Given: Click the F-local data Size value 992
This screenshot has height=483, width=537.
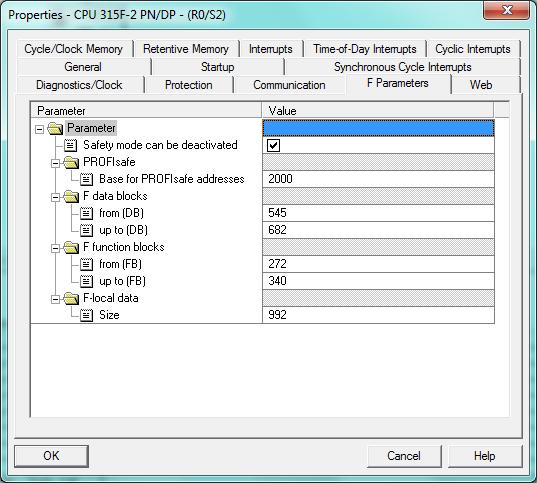Looking at the screenshot, I should 378,315.
